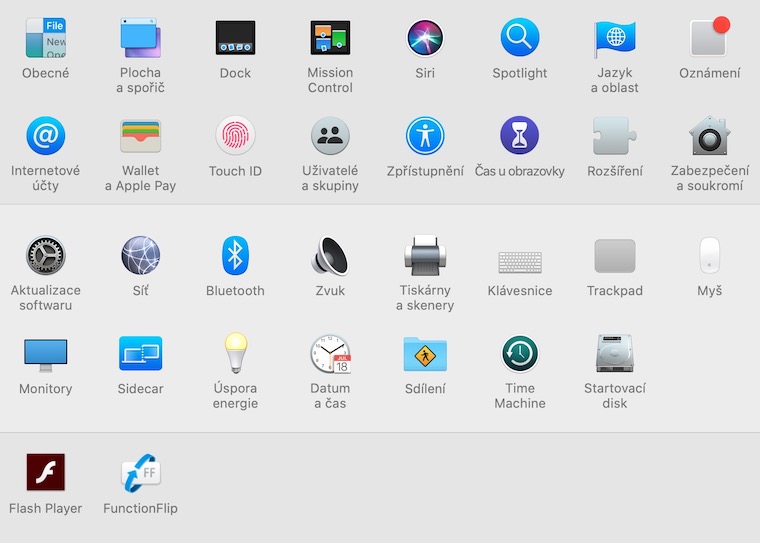This screenshot has height=543, width=760.
Task: Open the Myš mouse preferences
Action: click(x=710, y=256)
